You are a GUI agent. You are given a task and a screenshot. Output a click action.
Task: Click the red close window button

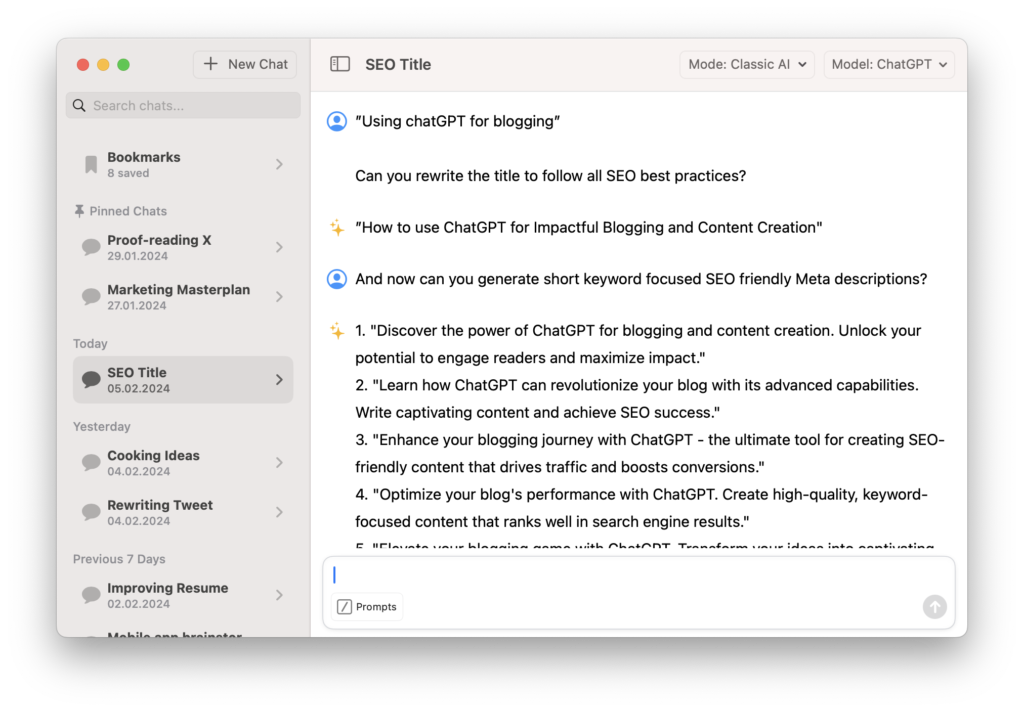coord(83,64)
